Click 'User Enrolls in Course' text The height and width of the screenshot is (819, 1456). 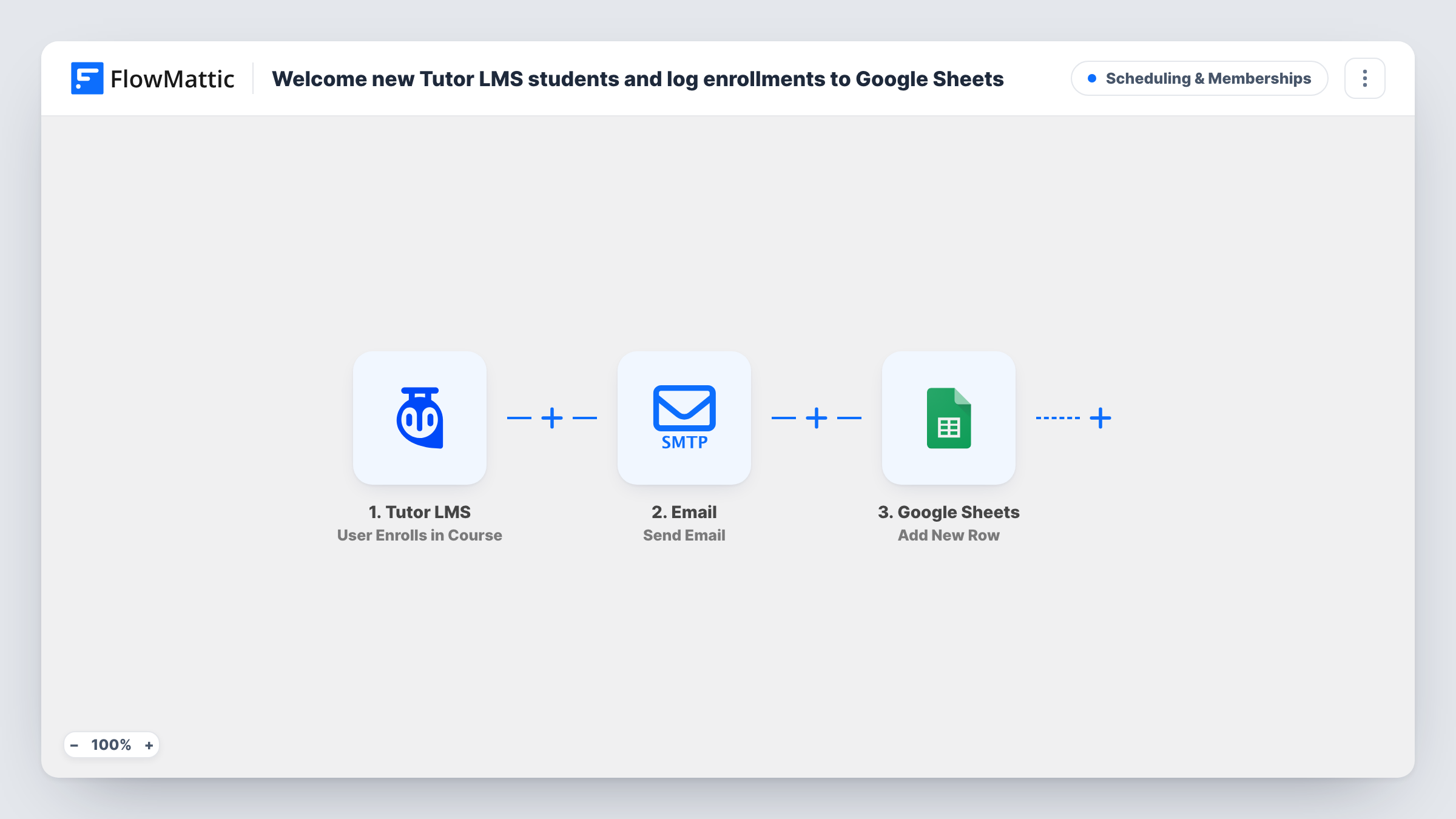pos(420,535)
